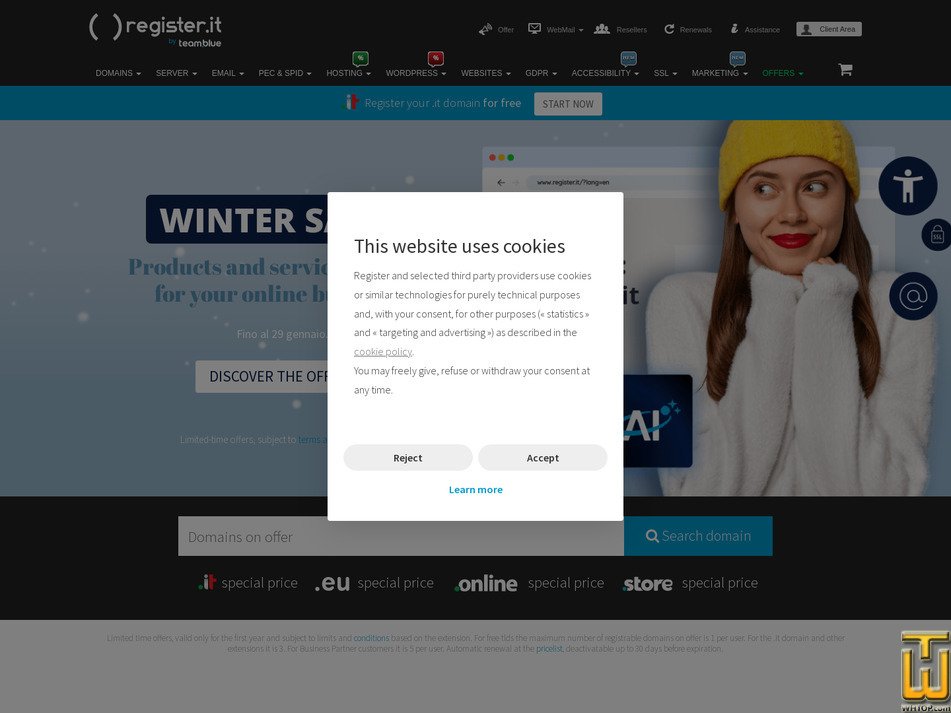
Task: Click the floating @ email icon
Action: coord(913,295)
